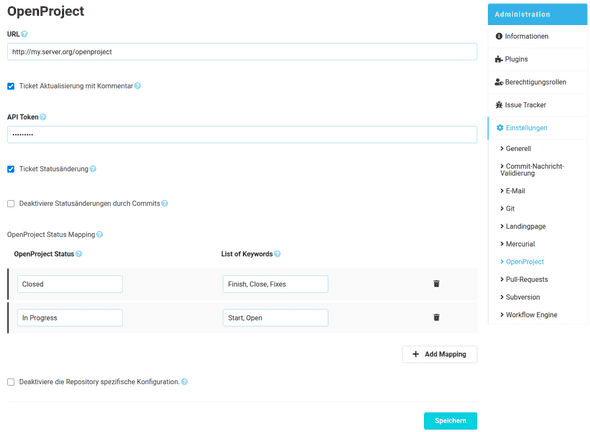Viewport: 590px width, 432px height.
Task: Uncheck Ticket Aktualisierung mit Kommentar checkbox
Action: (x=11, y=86)
